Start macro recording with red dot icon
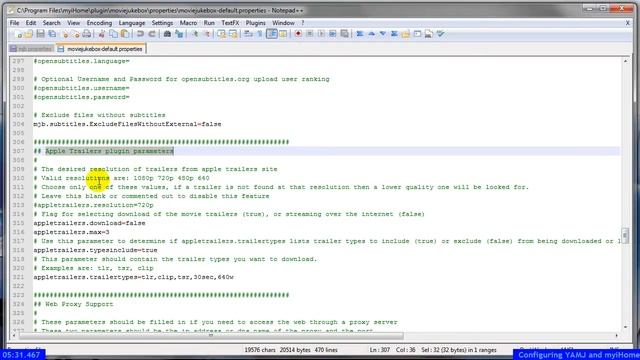640x360 pixels. [298, 34]
